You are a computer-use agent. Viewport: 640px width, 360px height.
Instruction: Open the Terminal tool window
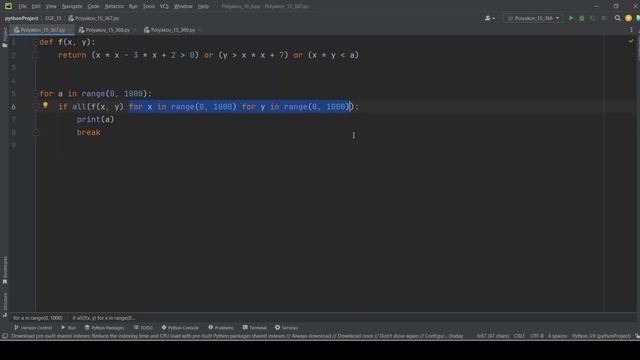[x=255, y=328]
